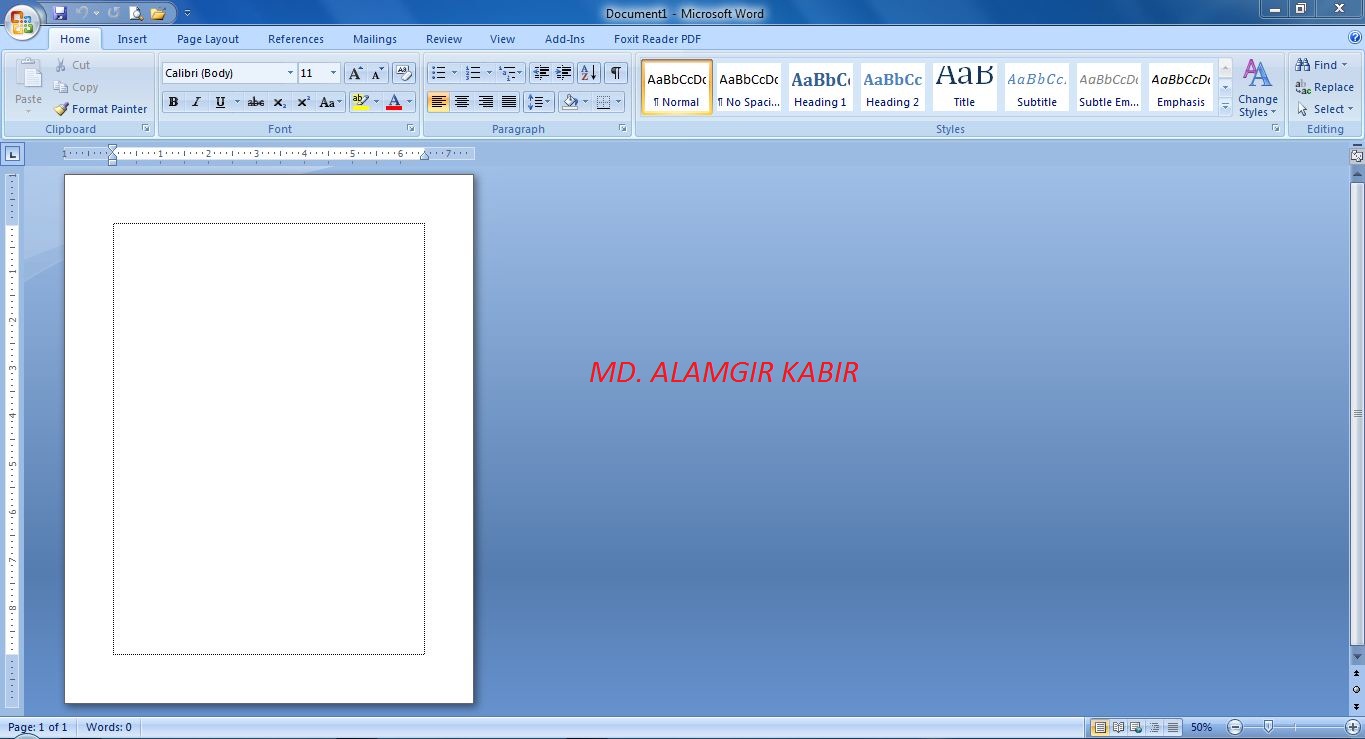Apply the red font color
The width and height of the screenshot is (1365, 739).
(394, 102)
